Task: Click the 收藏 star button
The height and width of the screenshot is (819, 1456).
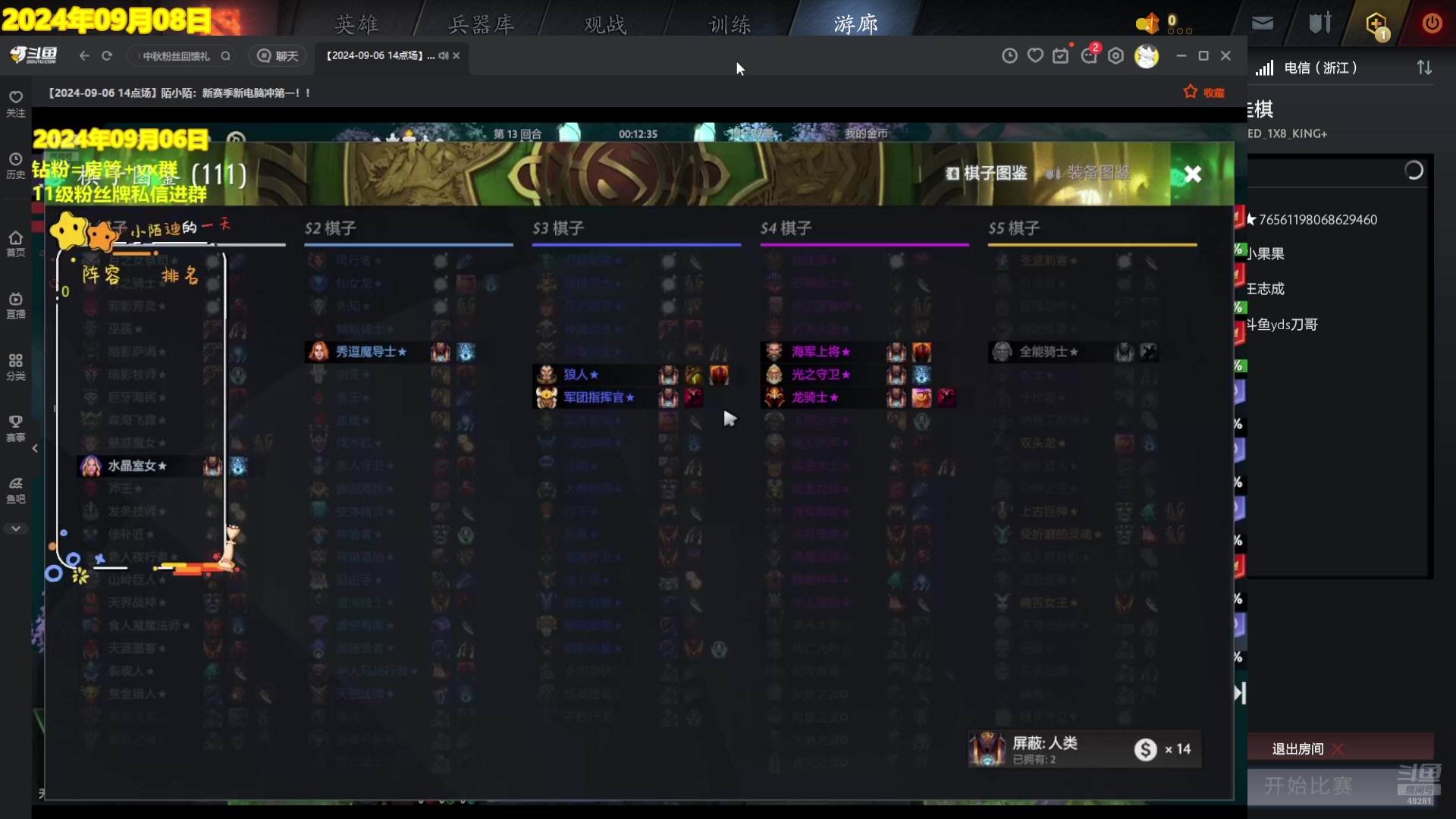Action: (x=1204, y=92)
